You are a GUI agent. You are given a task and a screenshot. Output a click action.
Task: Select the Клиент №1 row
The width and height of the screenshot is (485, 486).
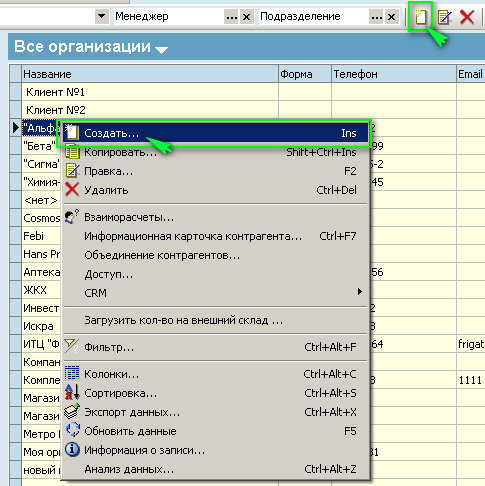pos(150,92)
